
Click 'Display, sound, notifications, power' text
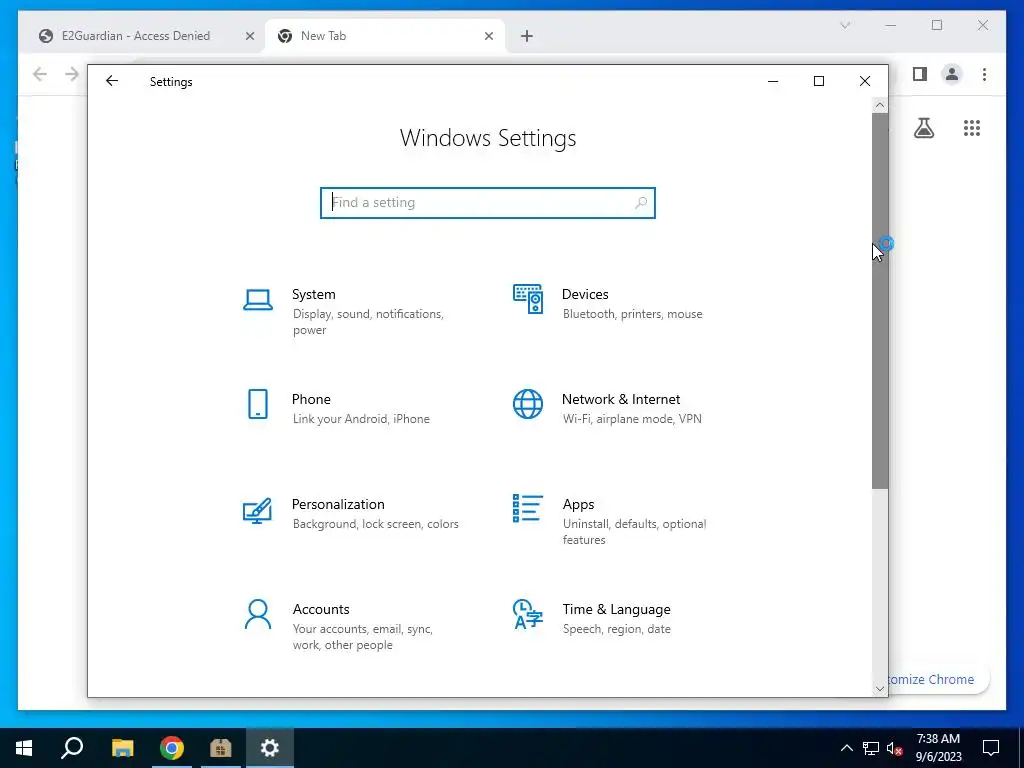(368, 322)
